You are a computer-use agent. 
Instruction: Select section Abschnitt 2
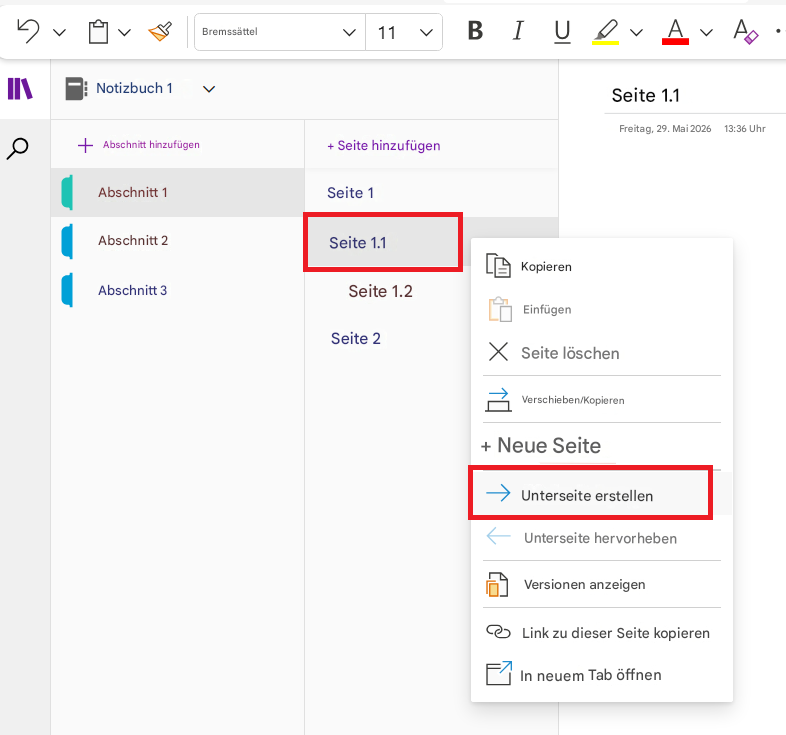coord(177,241)
